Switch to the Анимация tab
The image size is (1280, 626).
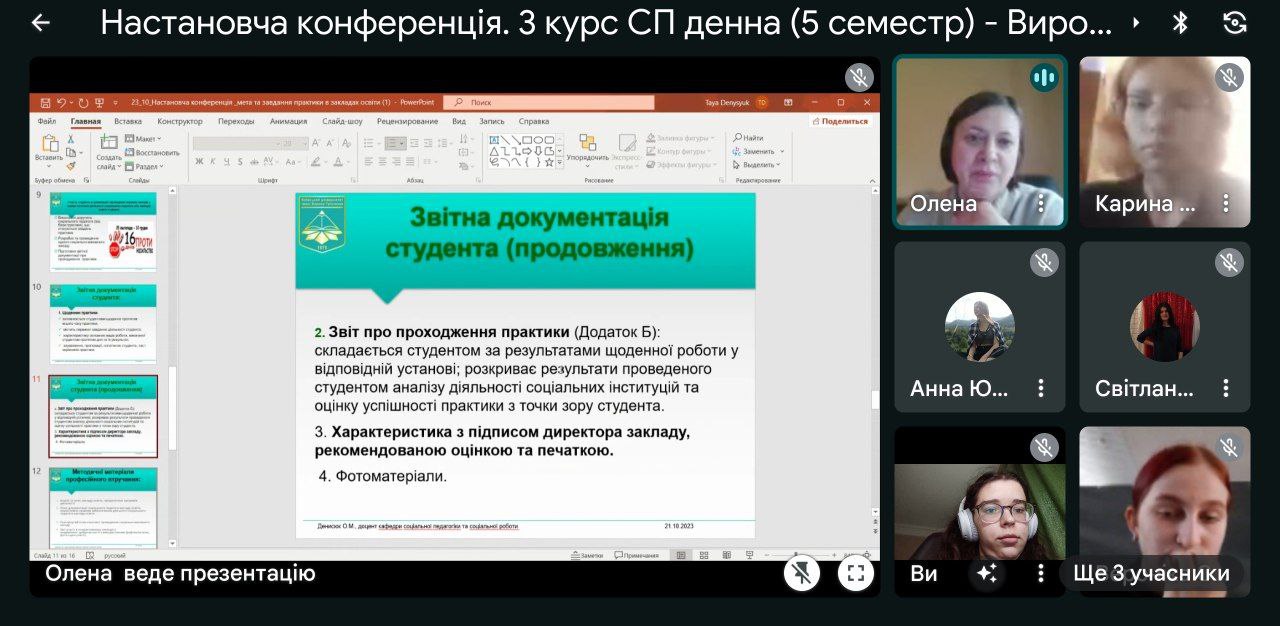tap(288, 121)
